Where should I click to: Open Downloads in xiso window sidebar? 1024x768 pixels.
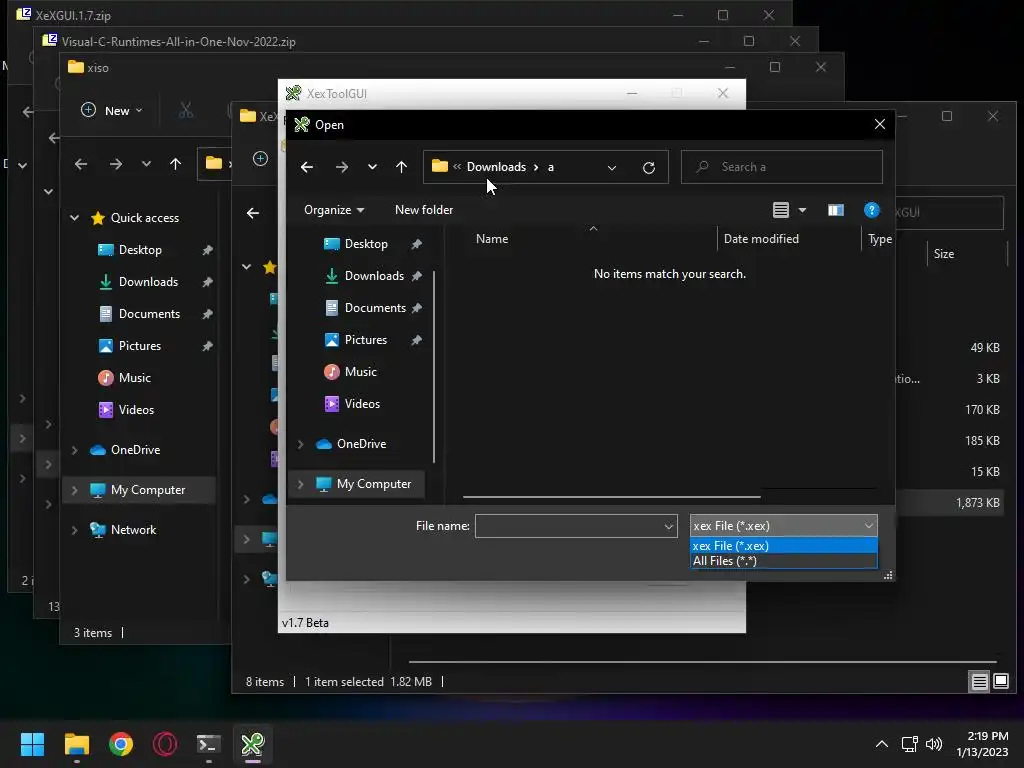(x=148, y=282)
